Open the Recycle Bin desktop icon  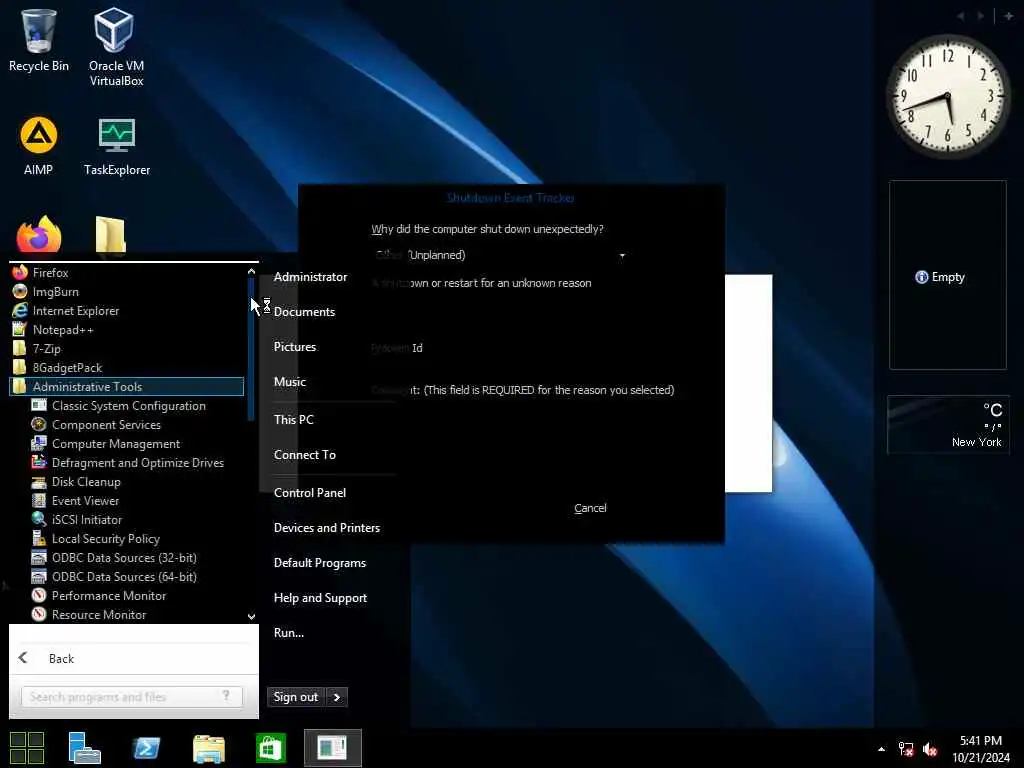click(x=39, y=40)
